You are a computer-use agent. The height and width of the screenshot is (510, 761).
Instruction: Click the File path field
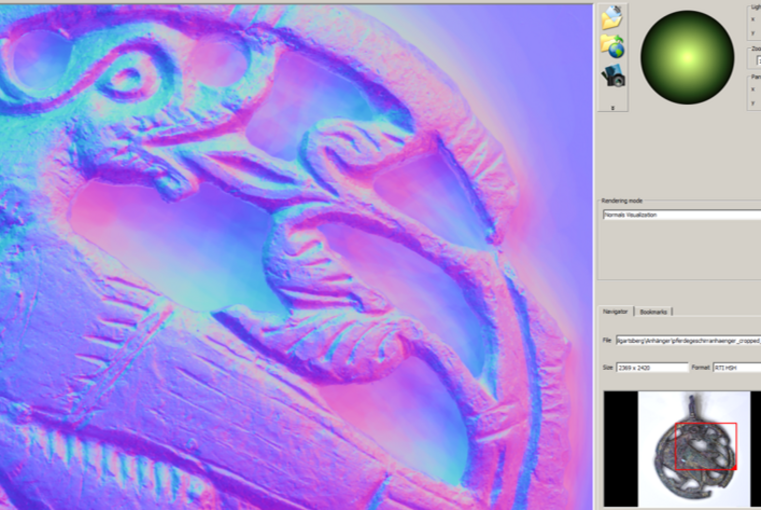(688, 341)
